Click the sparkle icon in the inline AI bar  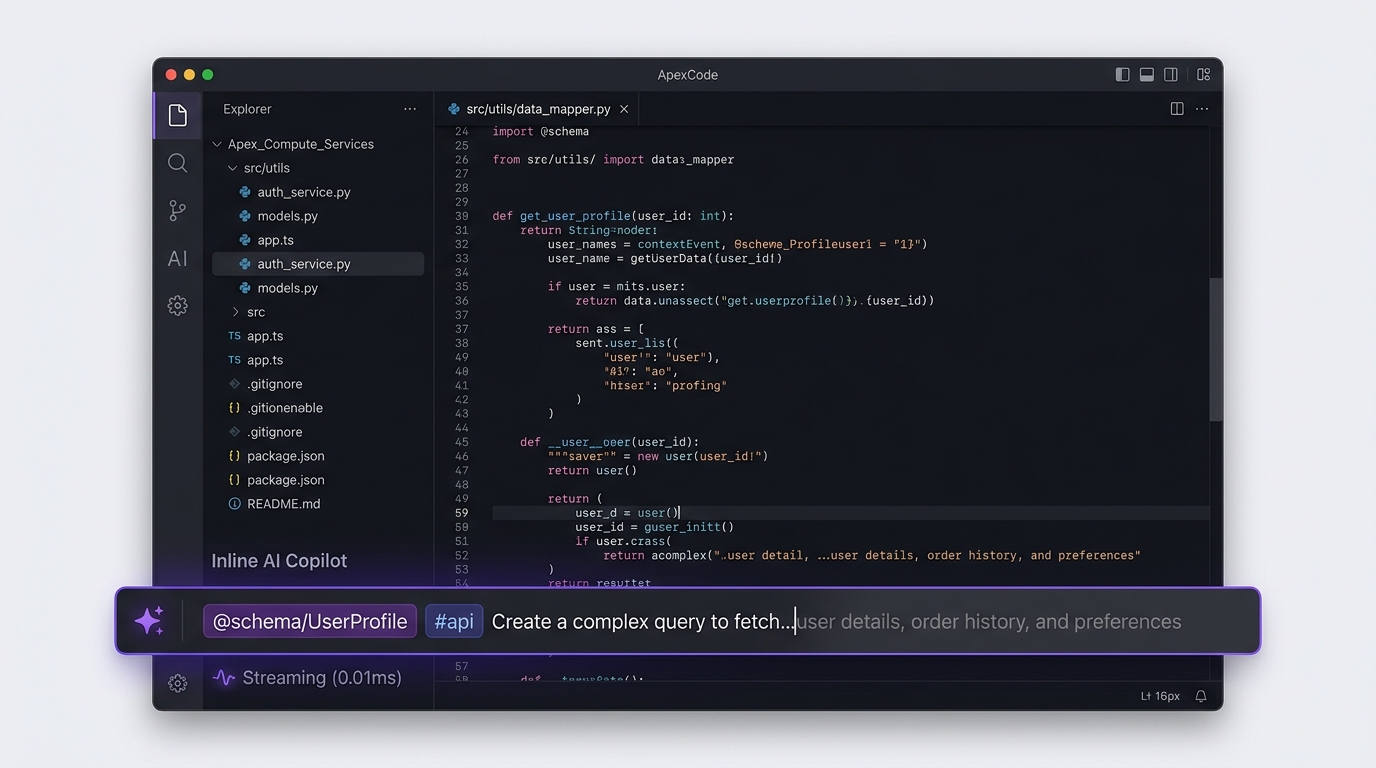pyautogui.click(x=149, y=621)
